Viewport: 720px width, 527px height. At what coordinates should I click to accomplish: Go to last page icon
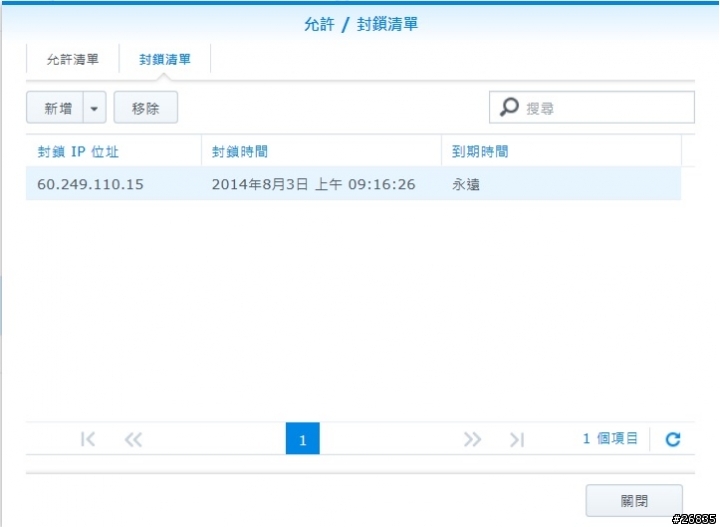[517, 439]
